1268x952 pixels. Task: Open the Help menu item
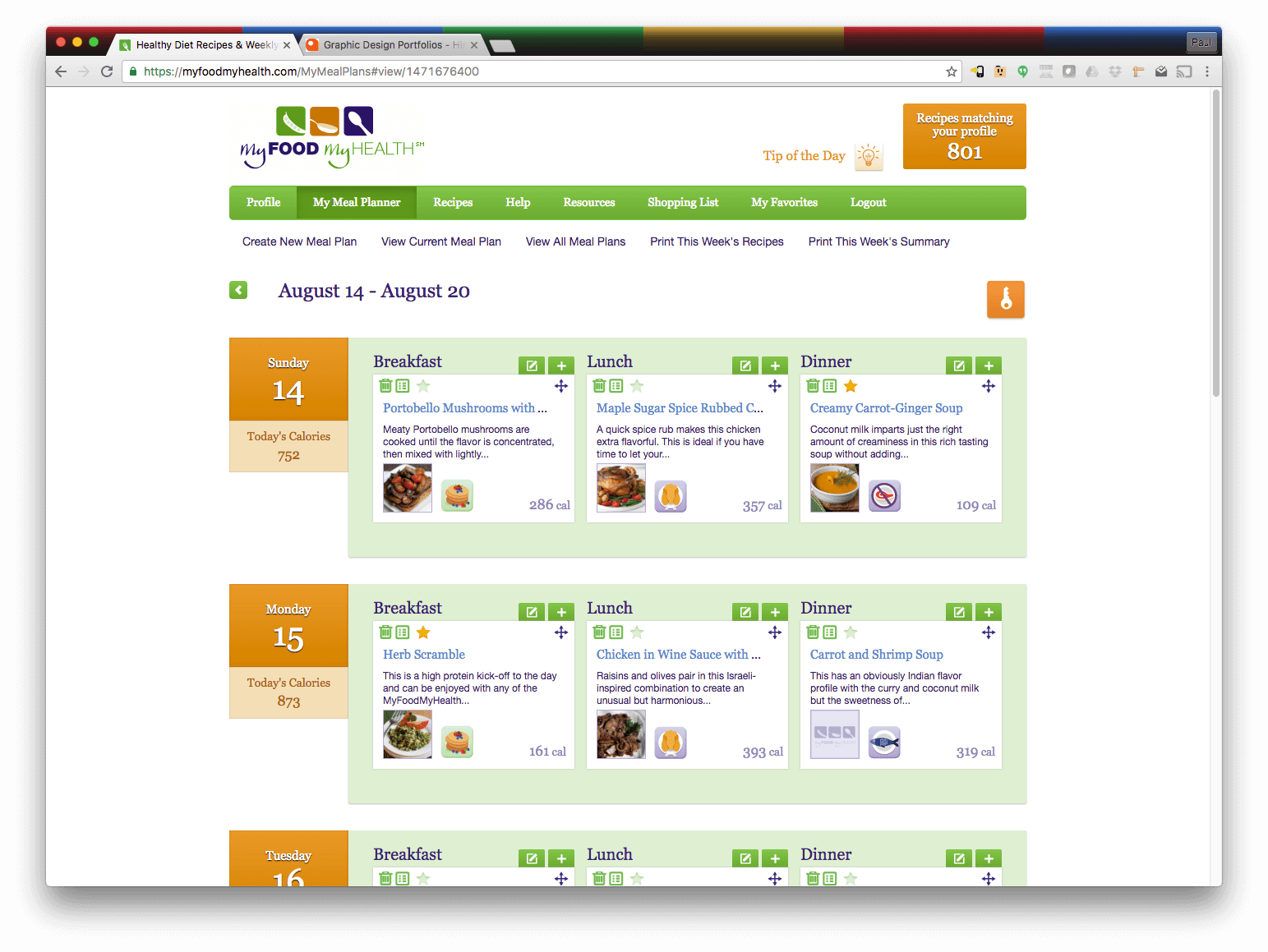click(x=518, y=202)
